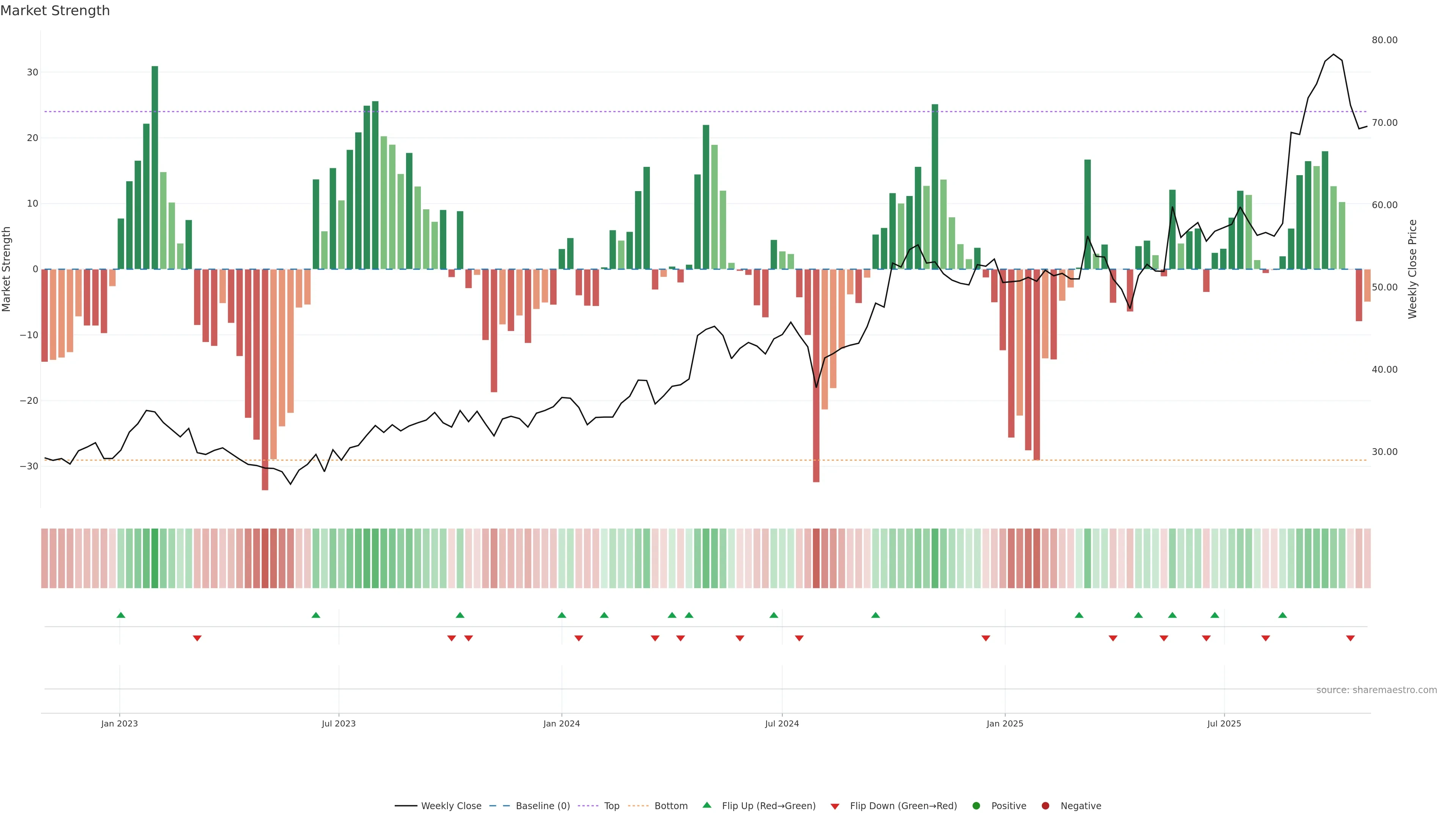Image resolution: width=1456 pixels, height=819 pixels.
Task: Click the Jul 2024 x-axis label
Action: (x=782, y=723)
